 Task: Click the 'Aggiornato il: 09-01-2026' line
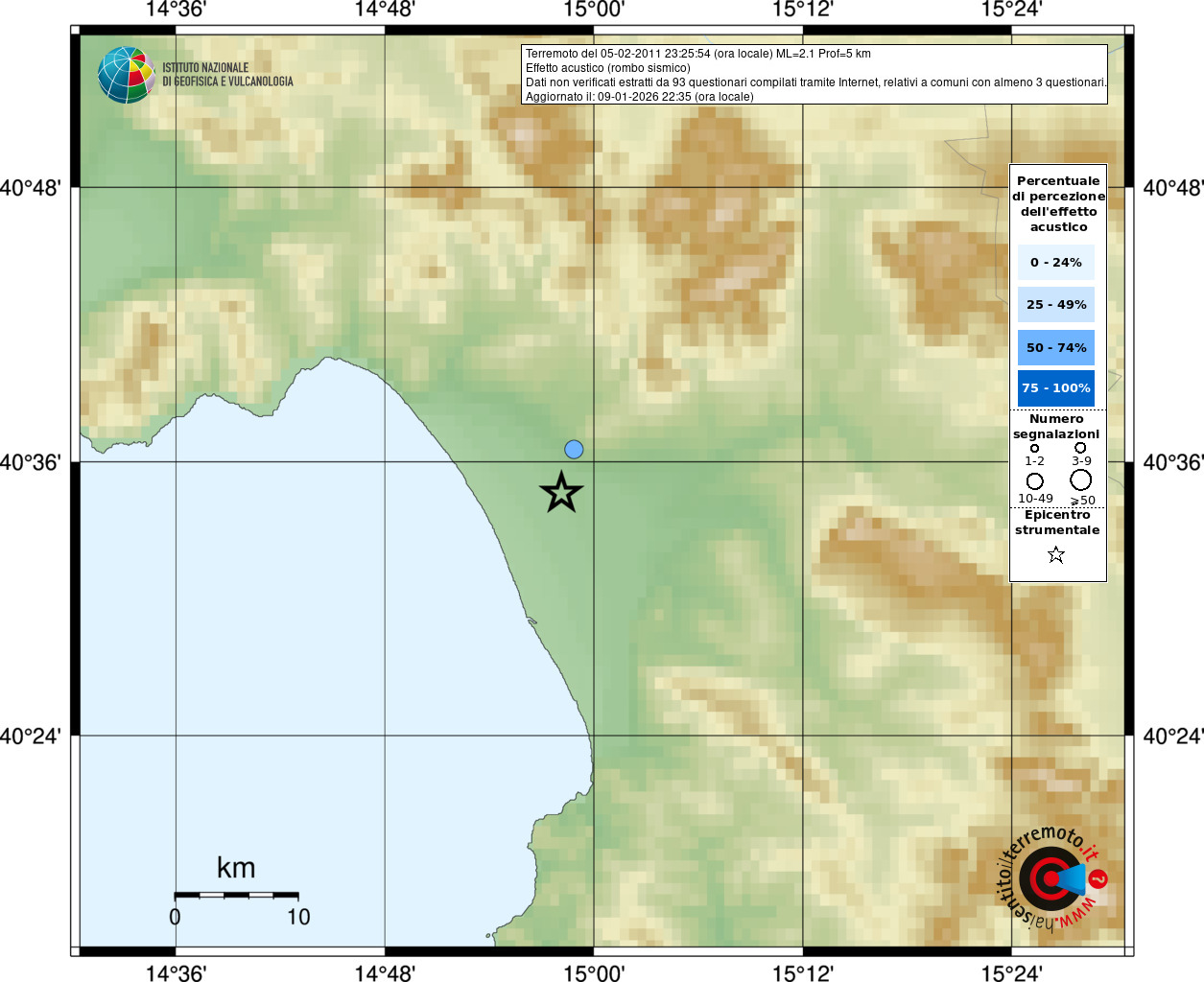point(640,97)
